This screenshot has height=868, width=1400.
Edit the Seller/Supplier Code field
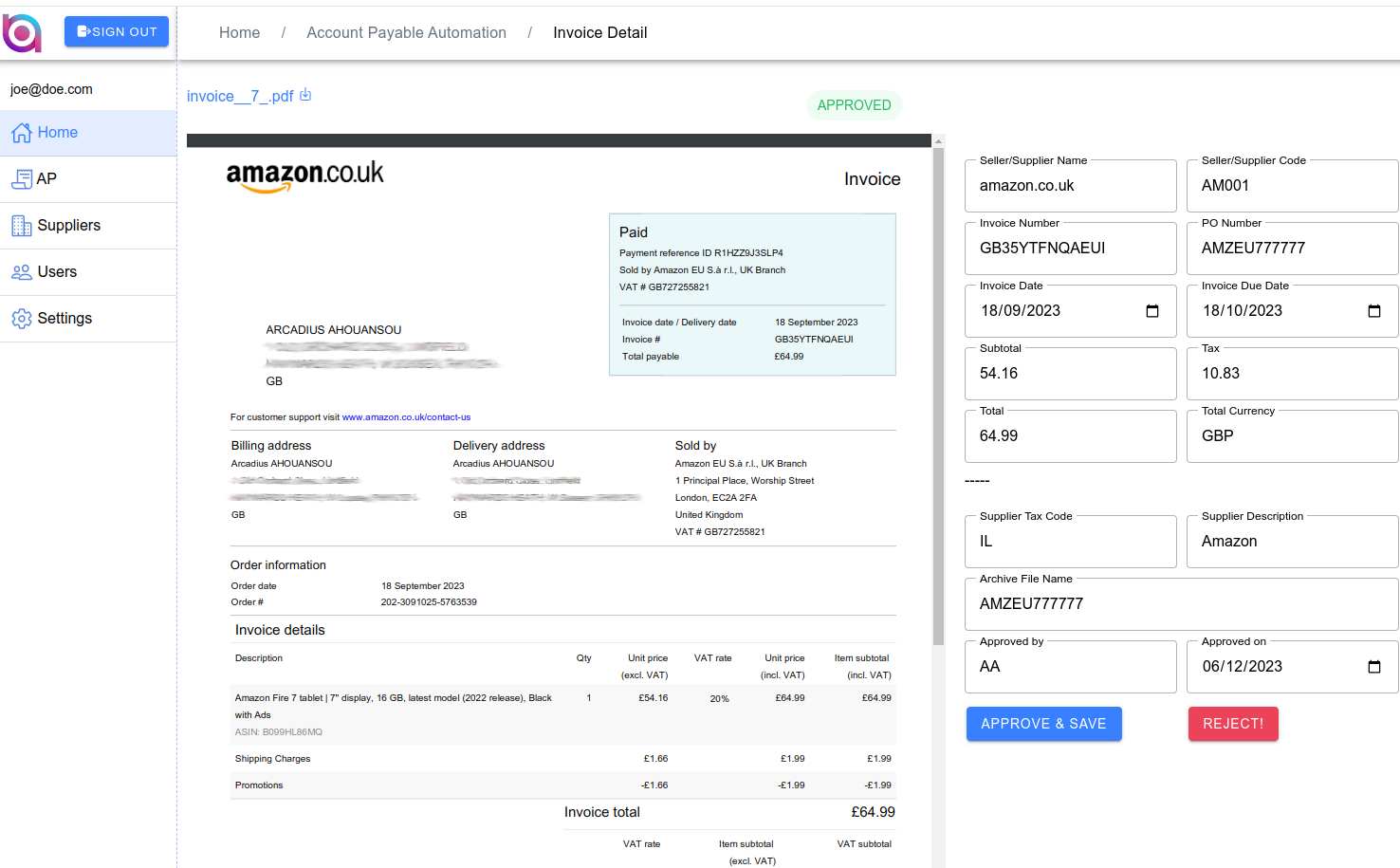coord(1293,186)
